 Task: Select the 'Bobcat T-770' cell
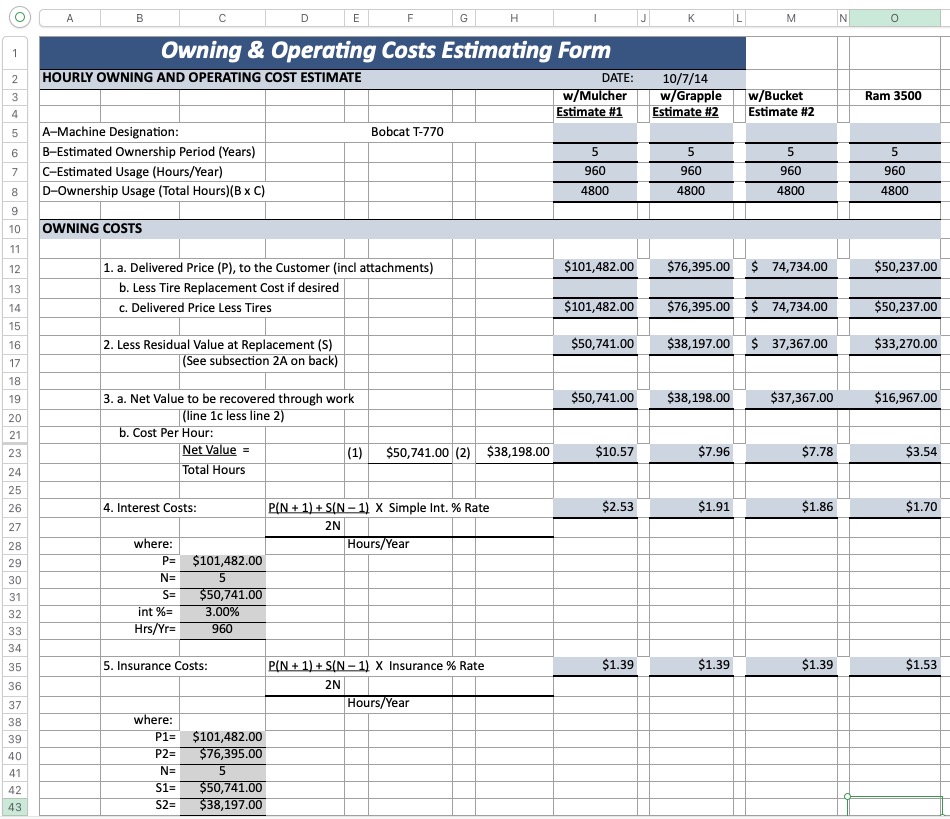[x=407, y=131]
